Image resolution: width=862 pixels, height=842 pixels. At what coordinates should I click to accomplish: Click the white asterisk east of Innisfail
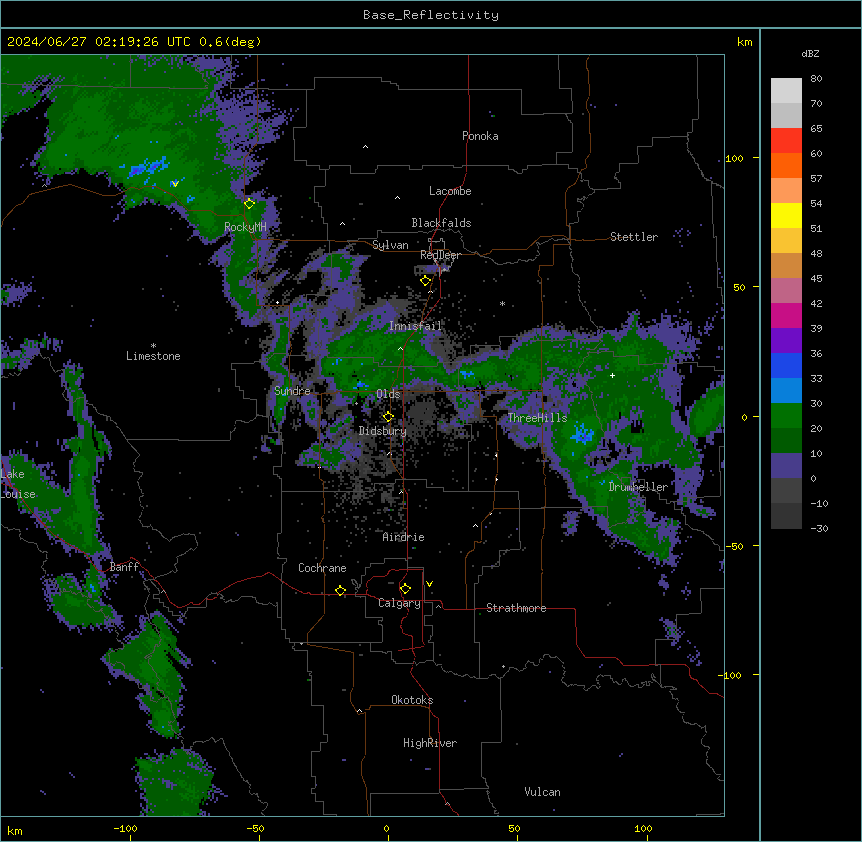(502, 304)
